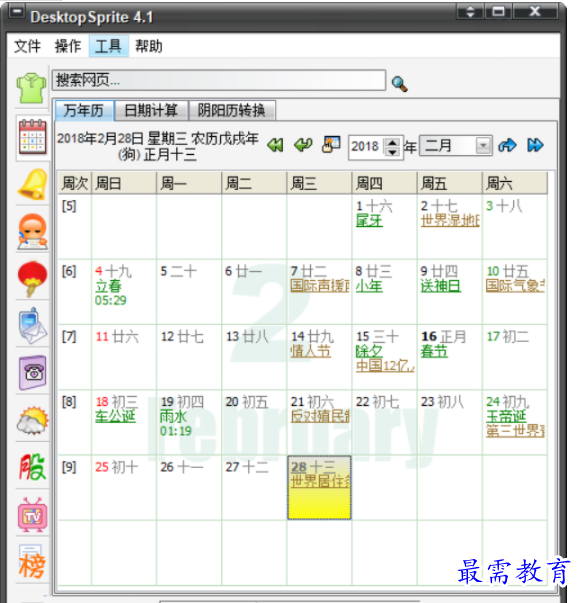Open the 送神日 link on February 9
This screenshot has width=579, height=603.
click(441, 286)
